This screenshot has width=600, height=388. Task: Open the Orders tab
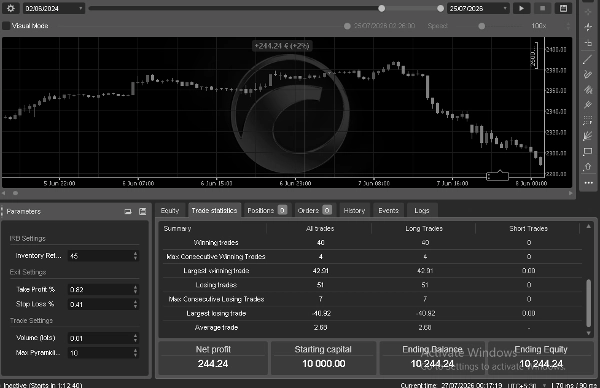click(x=315, y=210)
